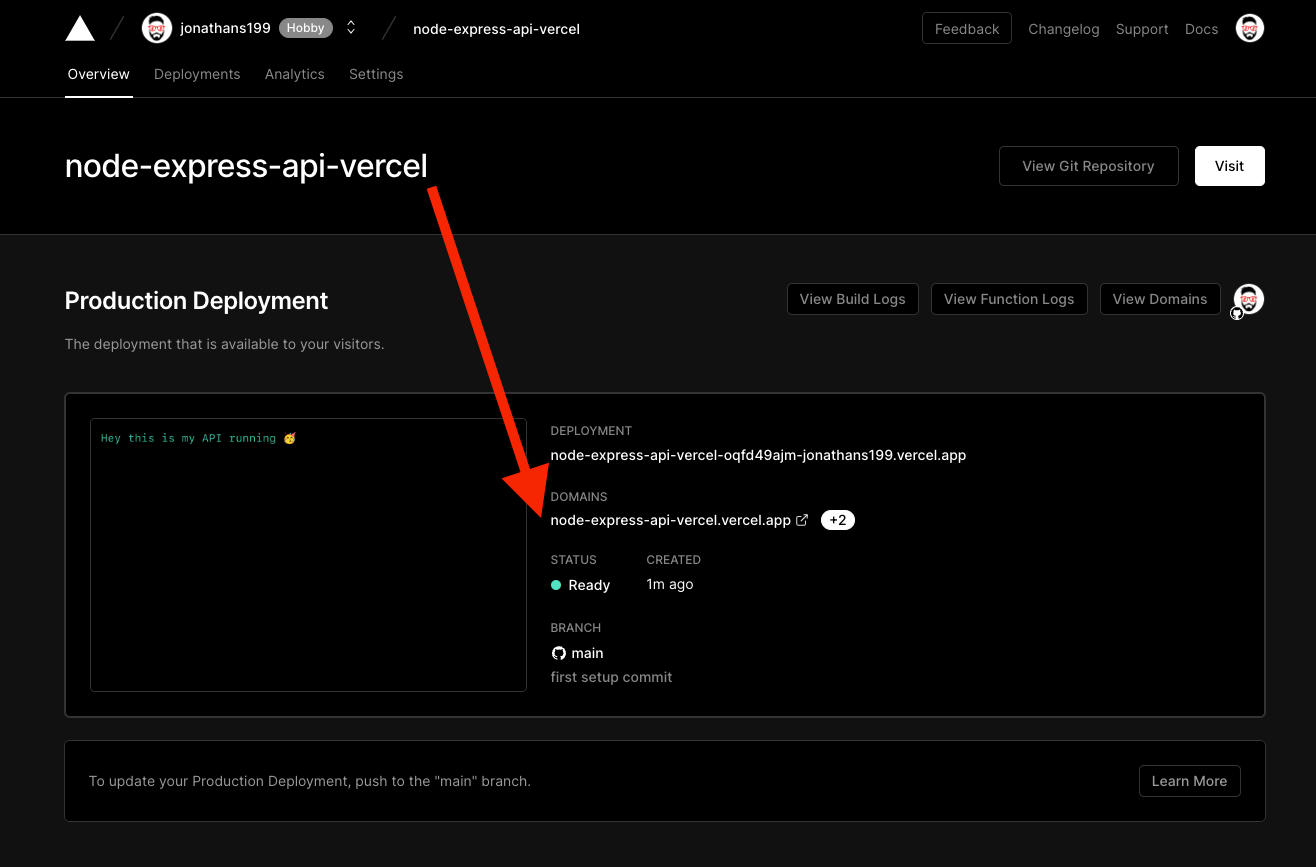Click the Hobby plan badge
1316x867 pixels.
[x=305, y=28]
